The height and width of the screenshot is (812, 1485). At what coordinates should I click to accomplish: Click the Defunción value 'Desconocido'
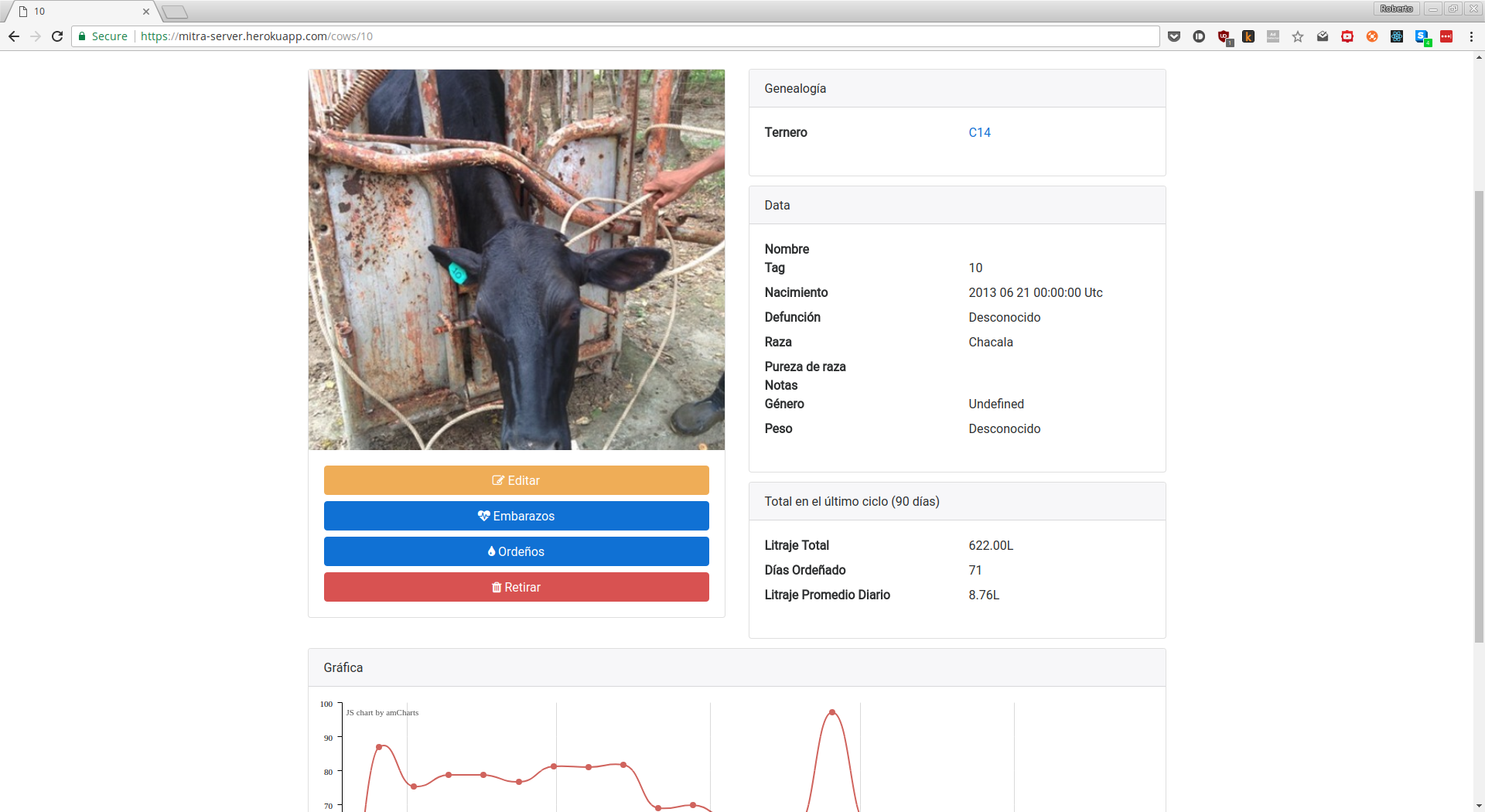(1004, 317)
